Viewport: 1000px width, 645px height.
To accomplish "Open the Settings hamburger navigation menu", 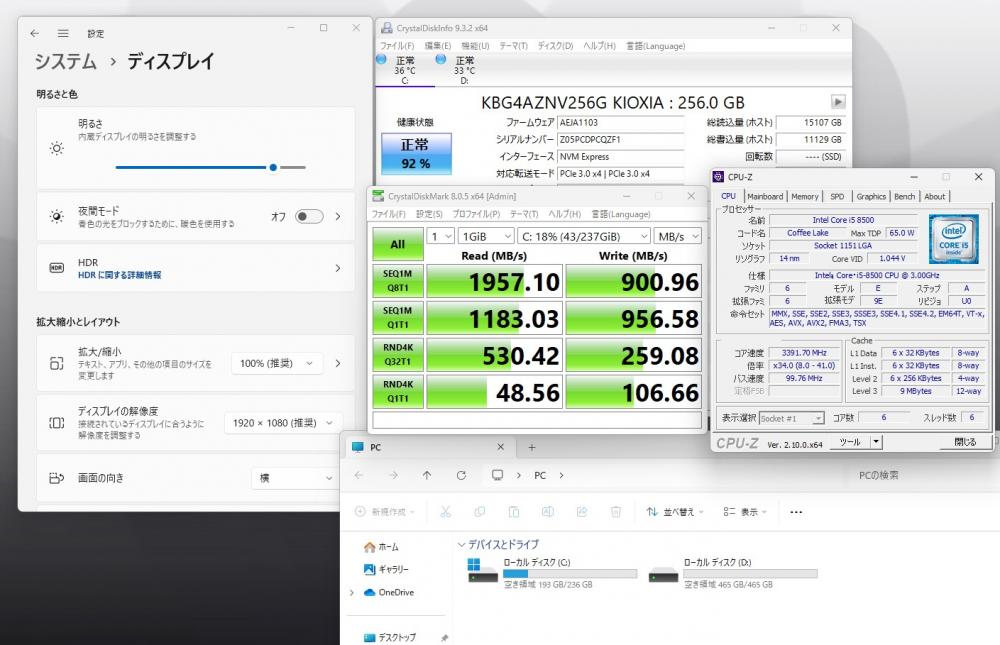I will 62,33.
